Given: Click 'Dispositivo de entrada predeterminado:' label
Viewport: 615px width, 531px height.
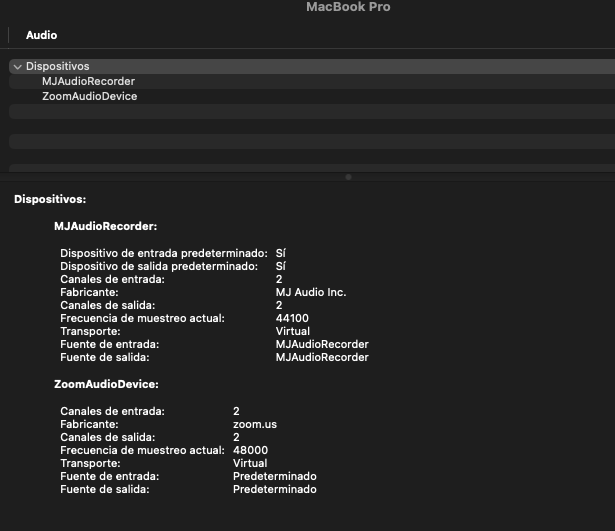Looking at the screenshot, I should [x=164, y=253].
